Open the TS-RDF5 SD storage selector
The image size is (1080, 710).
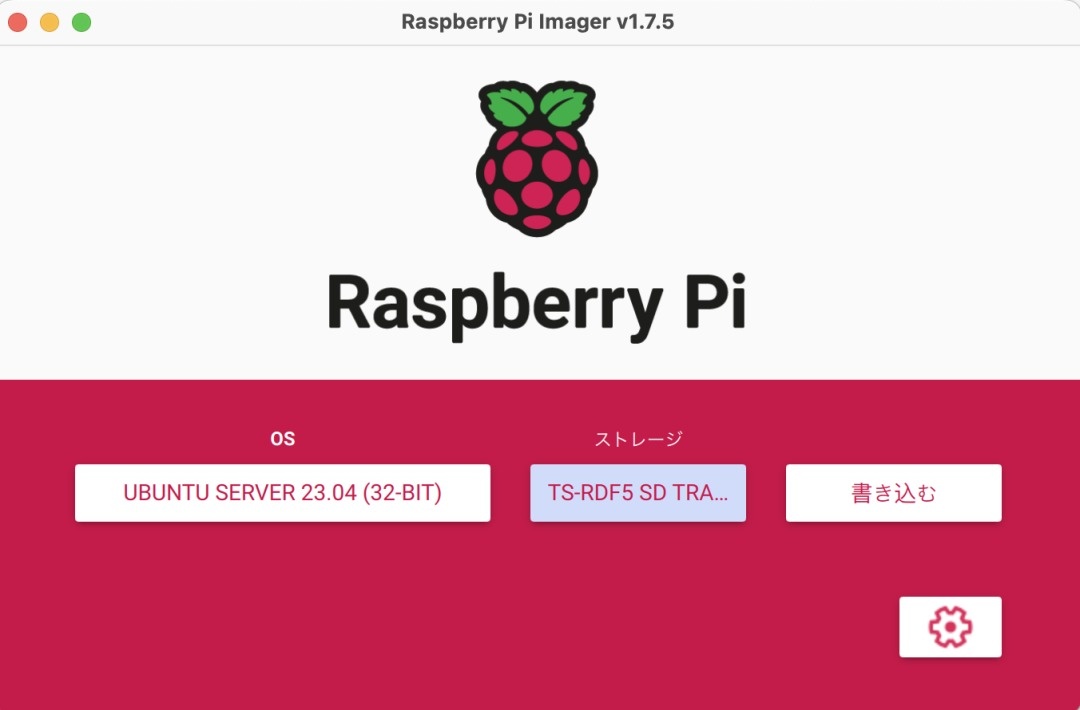click(x=638, y=492)
